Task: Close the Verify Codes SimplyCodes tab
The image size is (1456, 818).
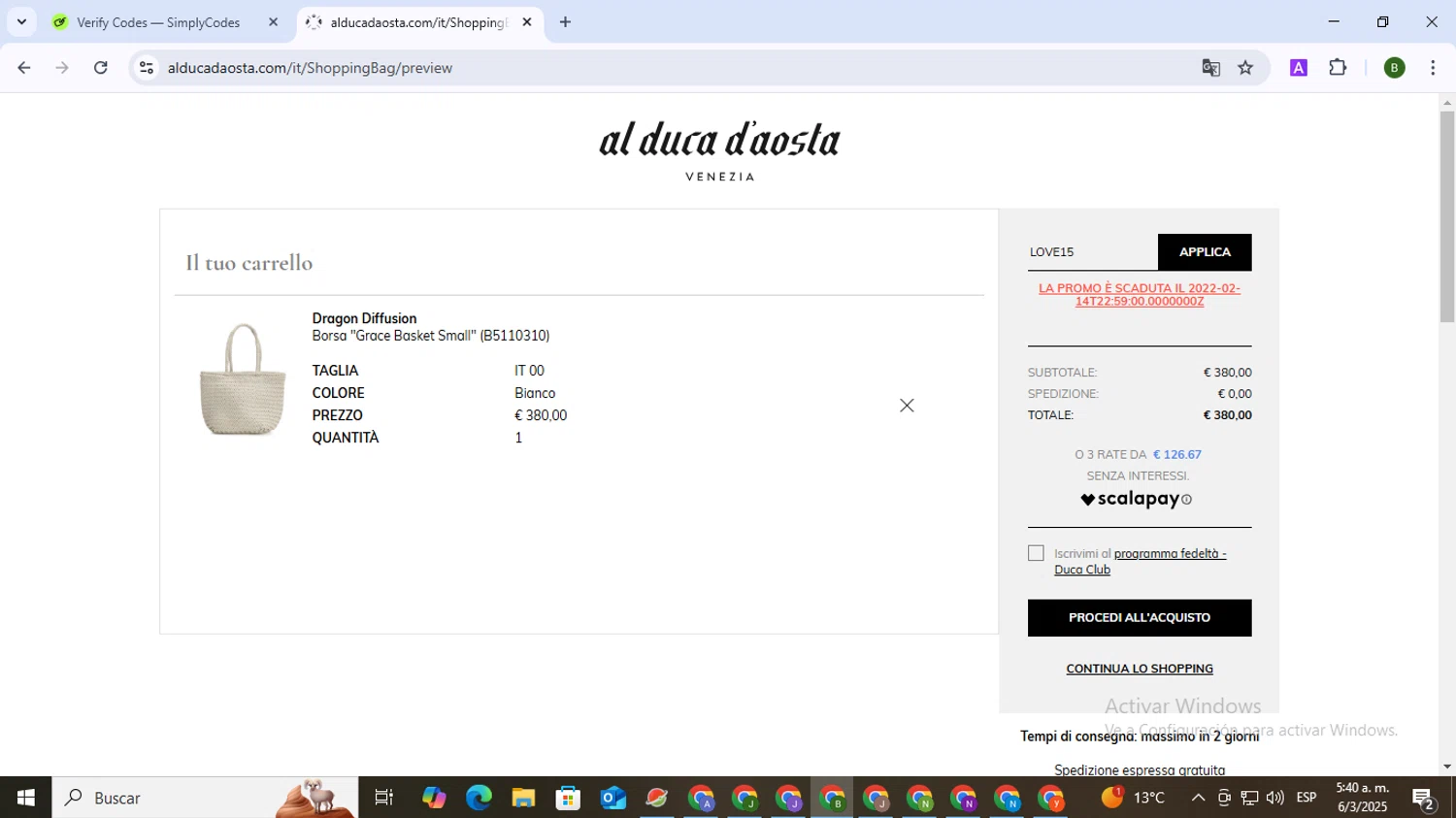Action: [x=273, y=22]
